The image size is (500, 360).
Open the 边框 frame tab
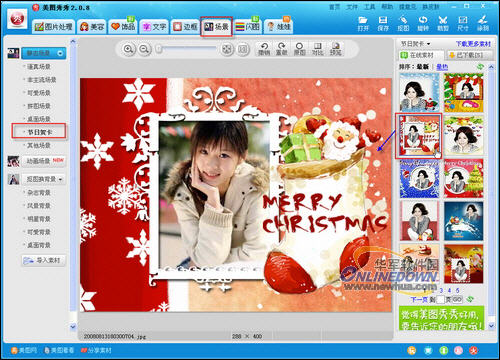[x=185, y=27]
